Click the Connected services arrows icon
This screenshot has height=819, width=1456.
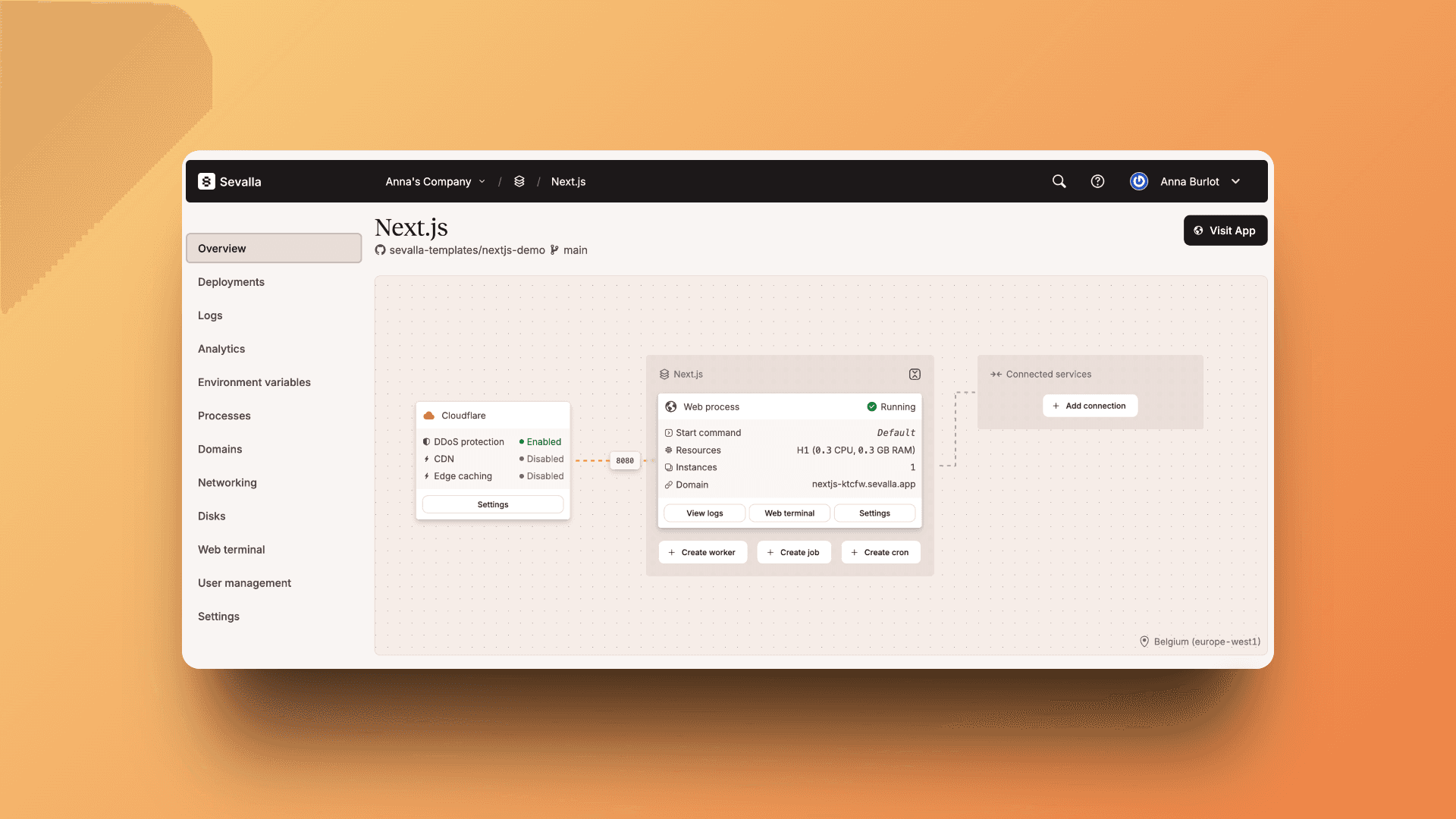996,374
